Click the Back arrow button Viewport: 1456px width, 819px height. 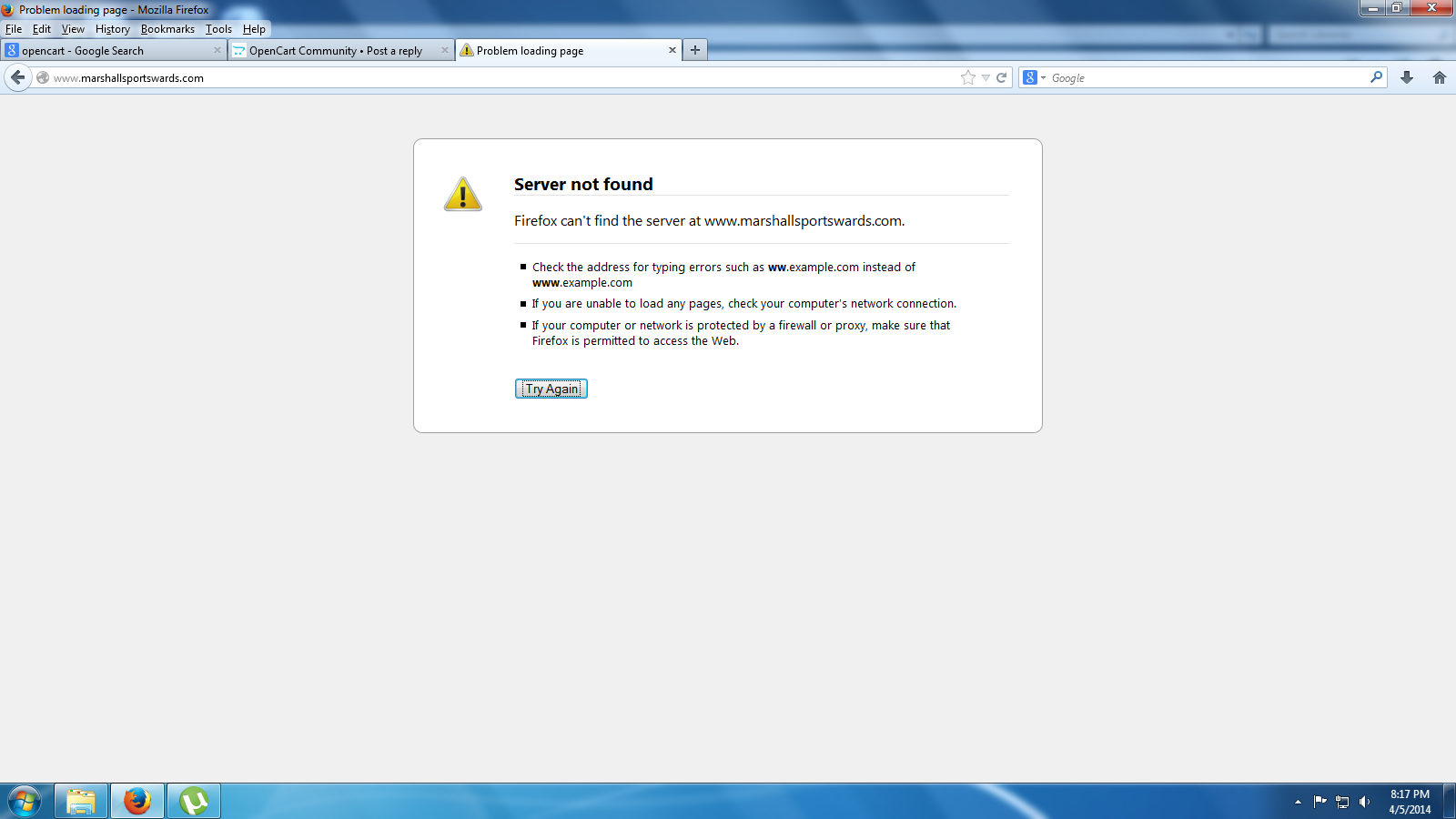coord(17,77)
